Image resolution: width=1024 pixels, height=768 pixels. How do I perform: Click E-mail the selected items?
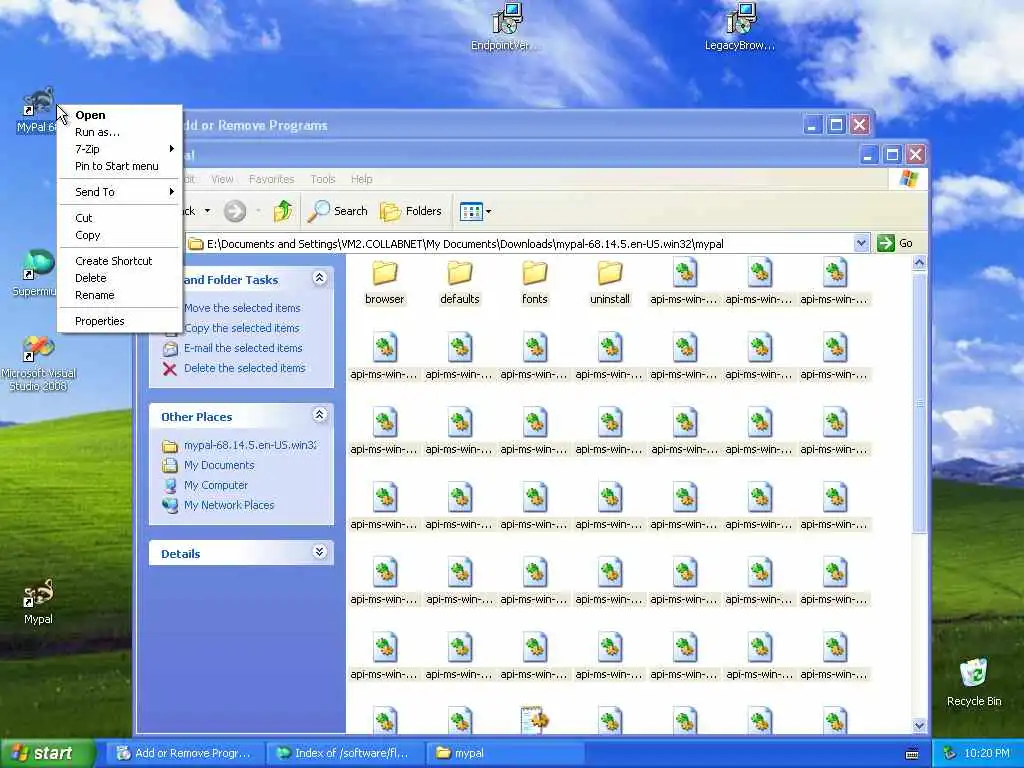243,348
